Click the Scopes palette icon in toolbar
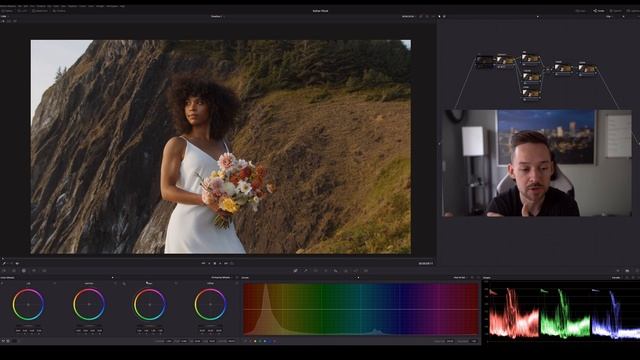Viewport: 640px width, 360px height. pos(627,271)
